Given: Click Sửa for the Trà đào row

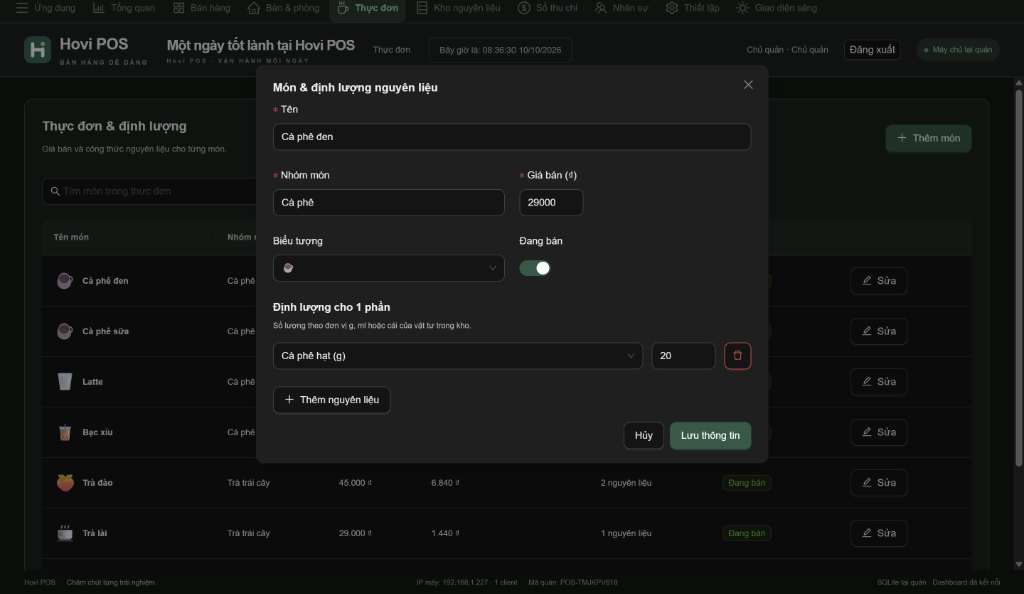Looking at the screenshot, I should pyautogui.click(x=878, y=482).
